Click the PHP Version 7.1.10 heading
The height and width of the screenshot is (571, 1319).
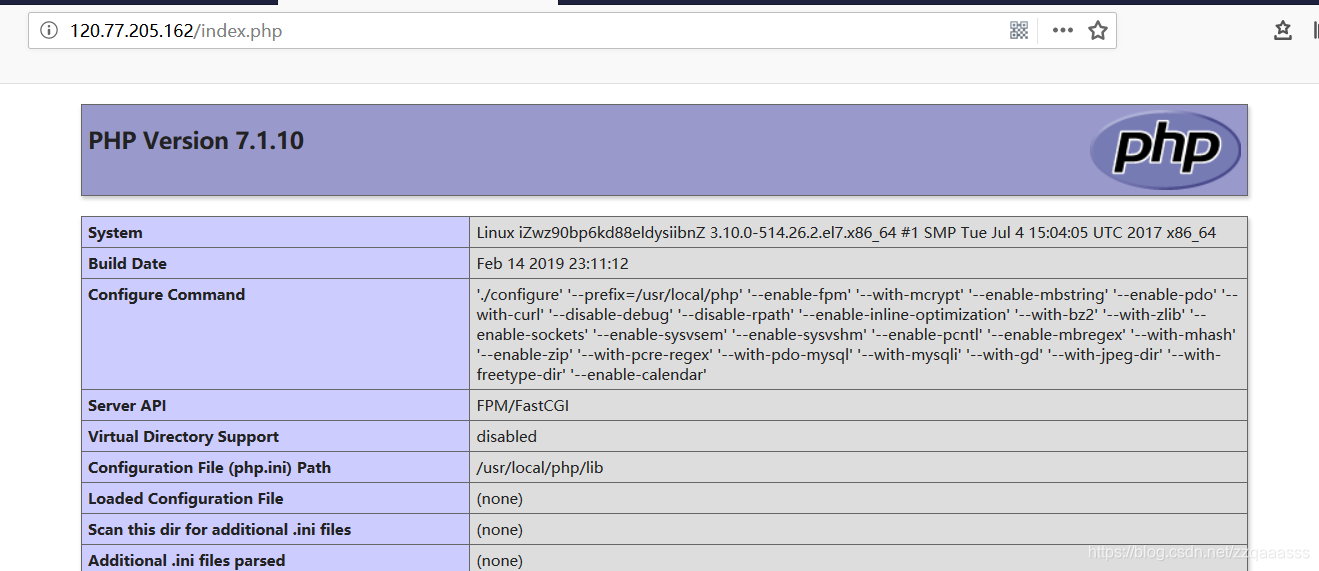pyautogui.click(x=196, y=141)
